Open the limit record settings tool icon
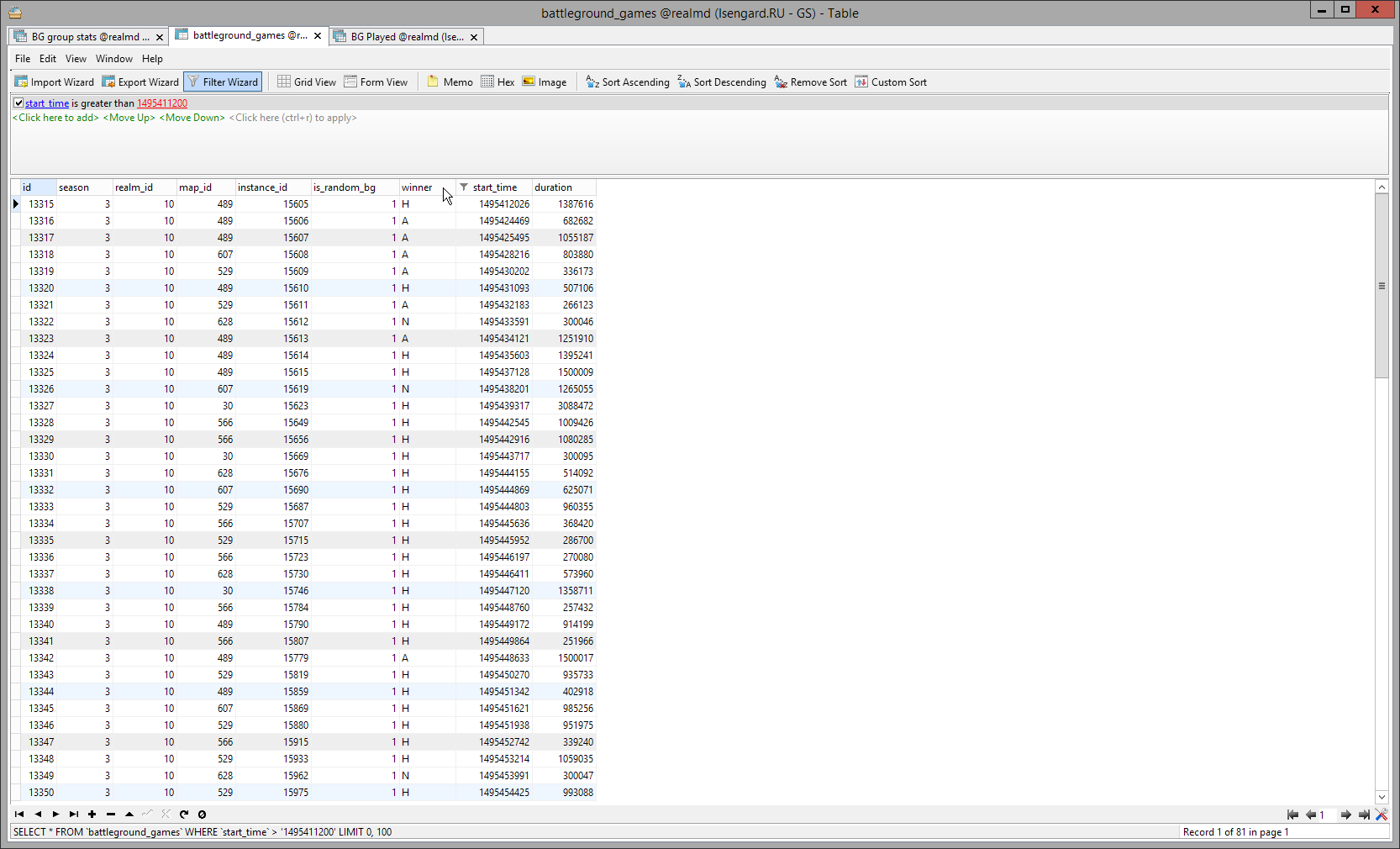The height and width of the screenshot is (849, 1400). [x=1382, y=815]
